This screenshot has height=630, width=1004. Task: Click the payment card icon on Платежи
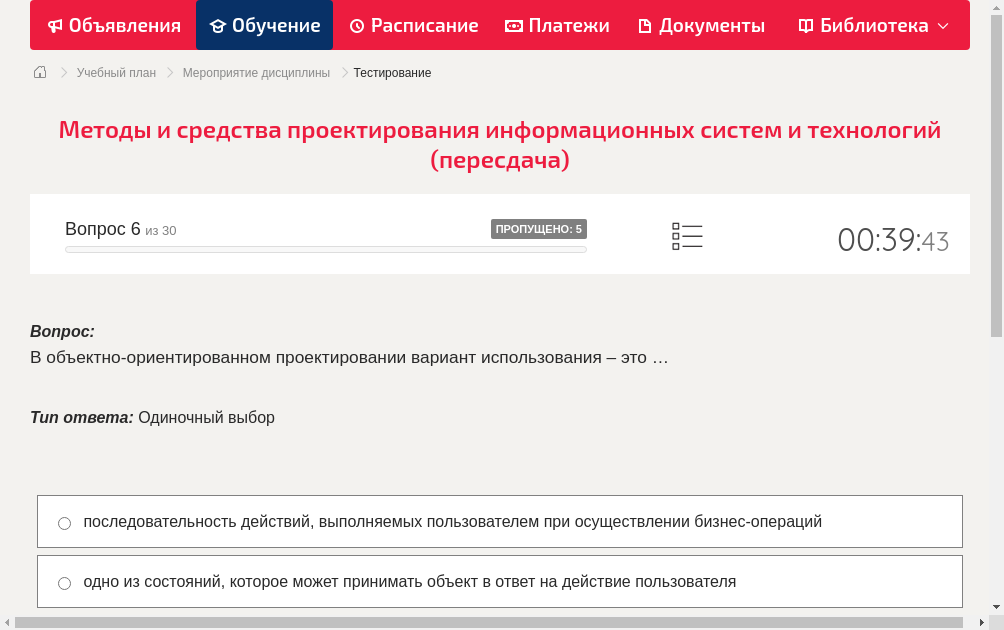tap(513, 25)
